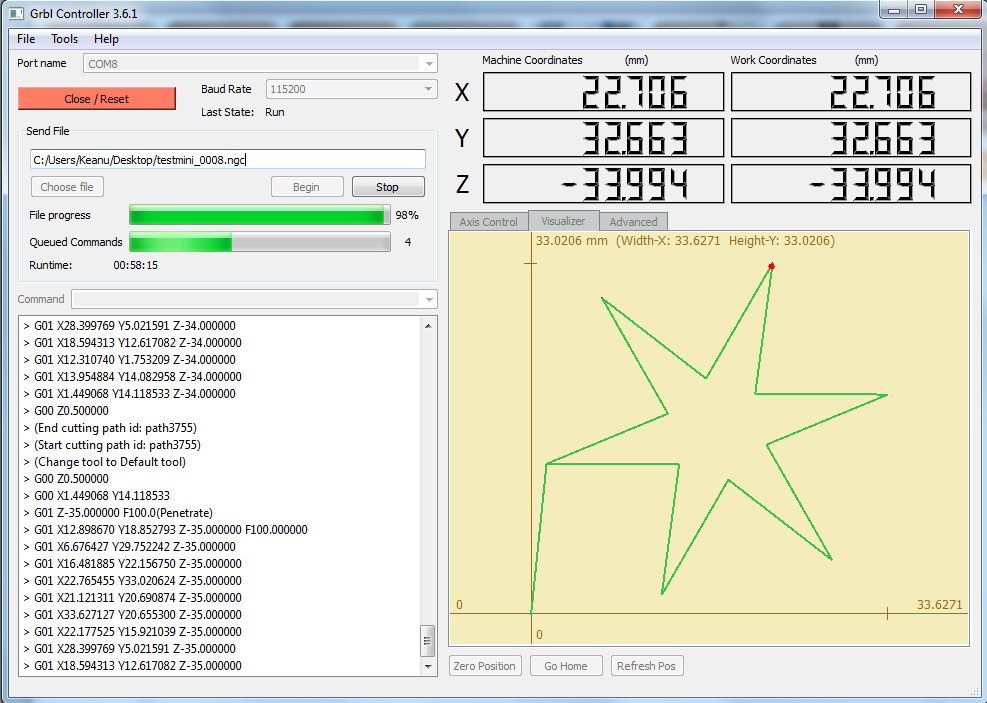
Task: Click log line '(End cutting path id: path3755)'
Action: pyautogui.click(x=115, y=428)
